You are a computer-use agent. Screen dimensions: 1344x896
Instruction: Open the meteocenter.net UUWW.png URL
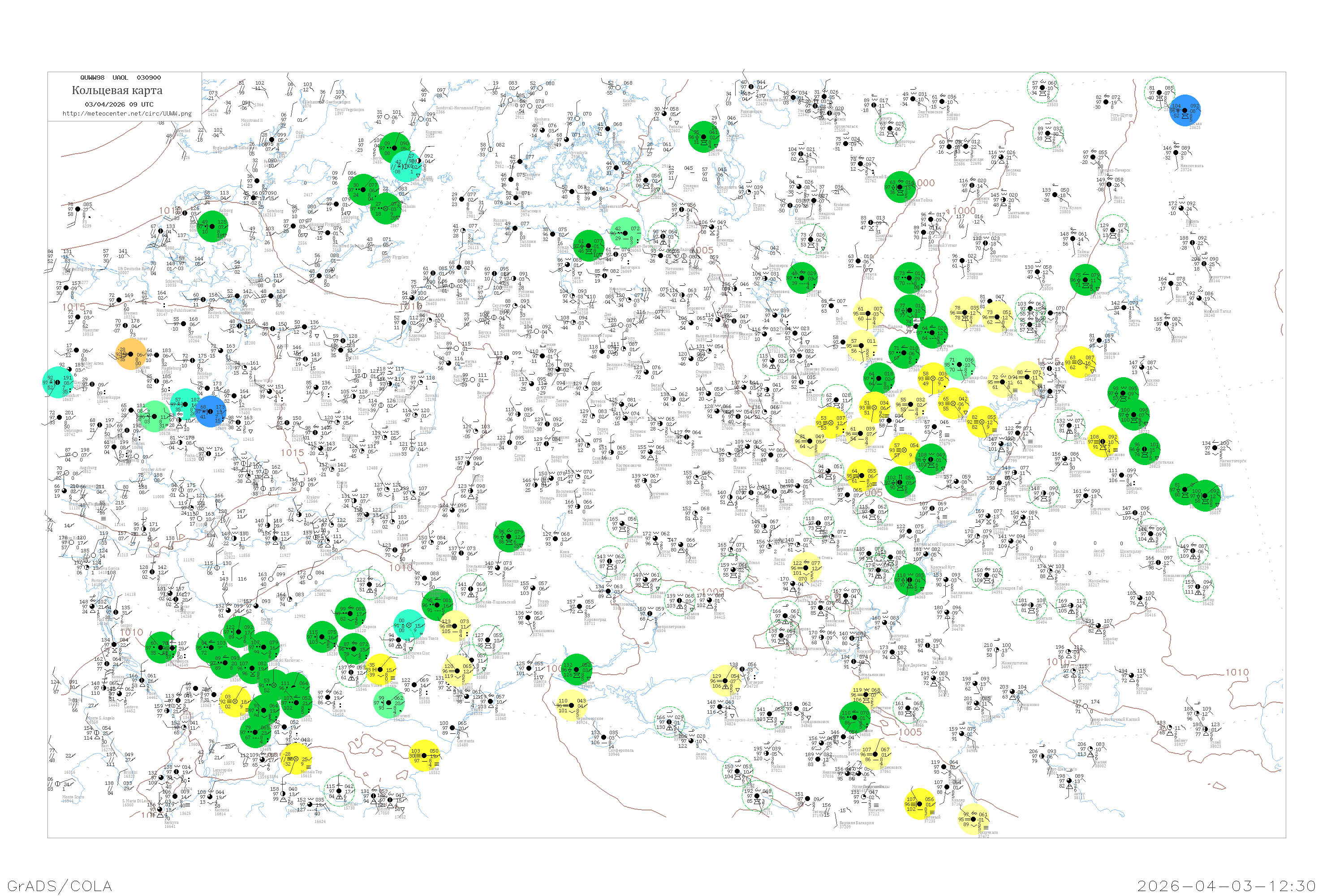126,114
